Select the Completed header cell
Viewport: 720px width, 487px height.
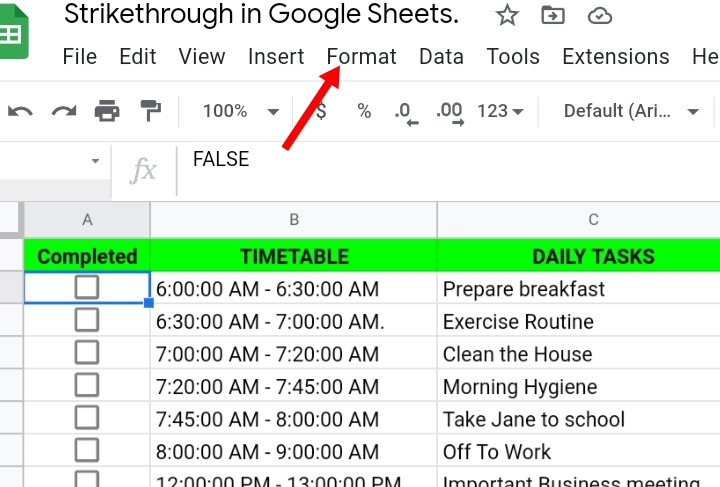(87, 255)
